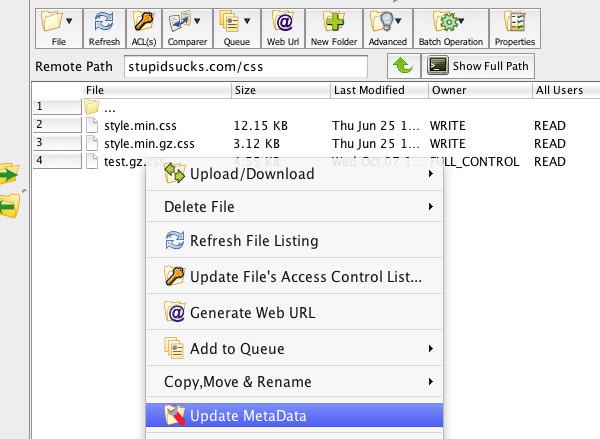This screenshot has height=439, width=600.
Task: Open the Queue toolbar button
Action: [x=236, y=29]
